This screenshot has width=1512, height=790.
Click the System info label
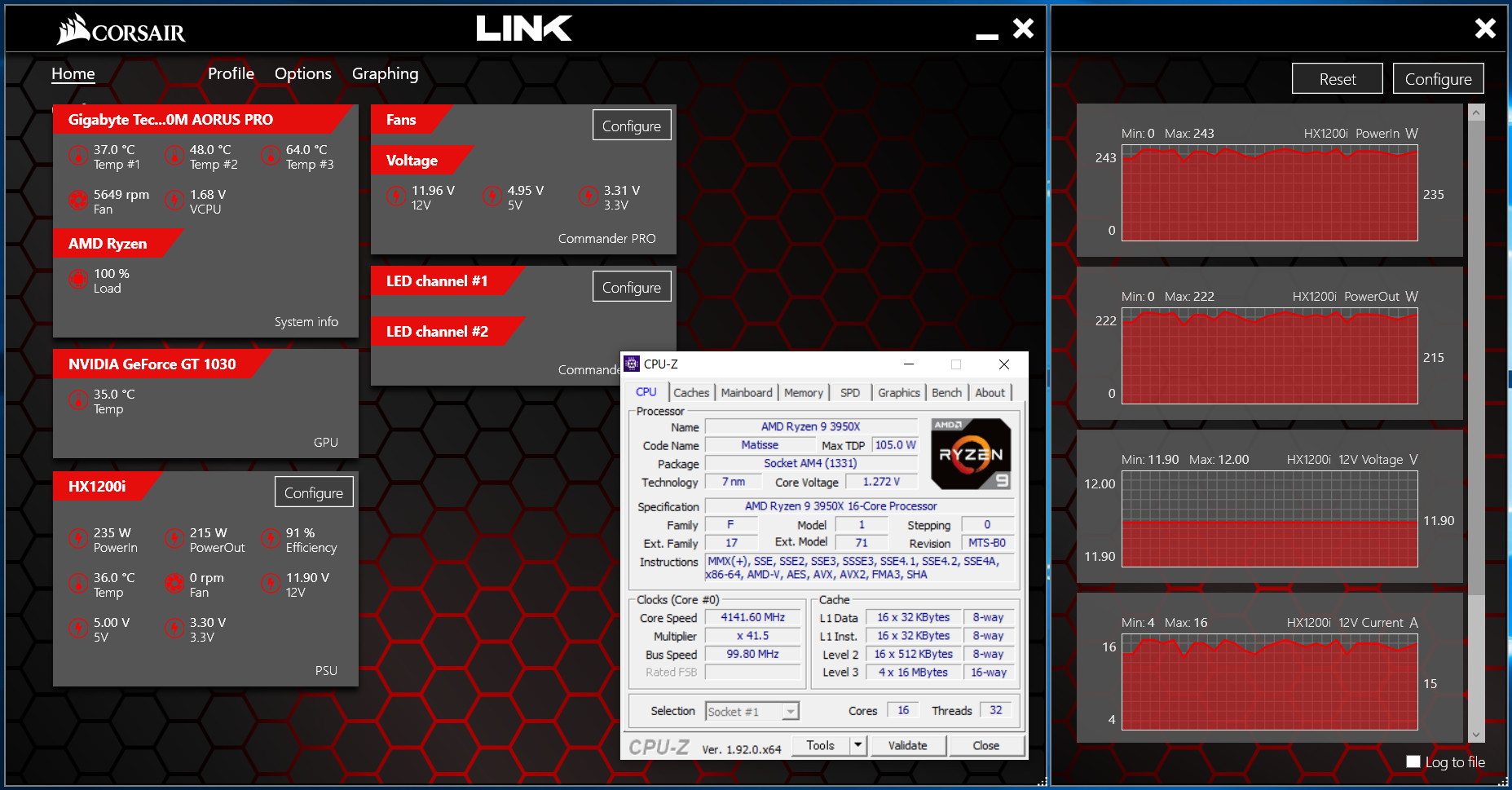(x=306, y=322)
